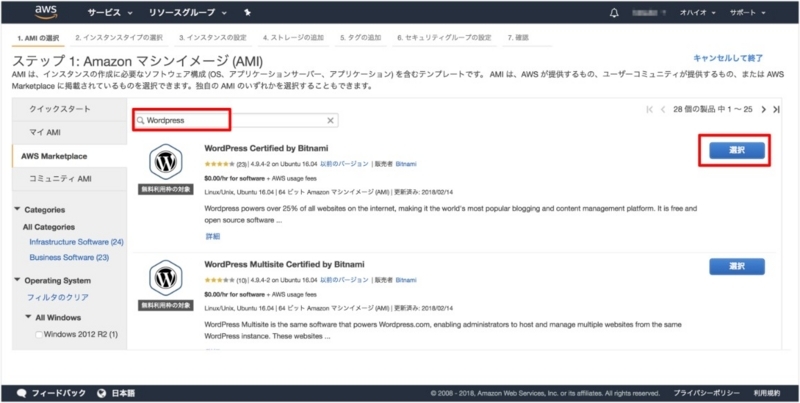The width and height of the screenshot is (800, 403).
Task: Filter by Business Software (23)
Action: [x=69, y=258]
